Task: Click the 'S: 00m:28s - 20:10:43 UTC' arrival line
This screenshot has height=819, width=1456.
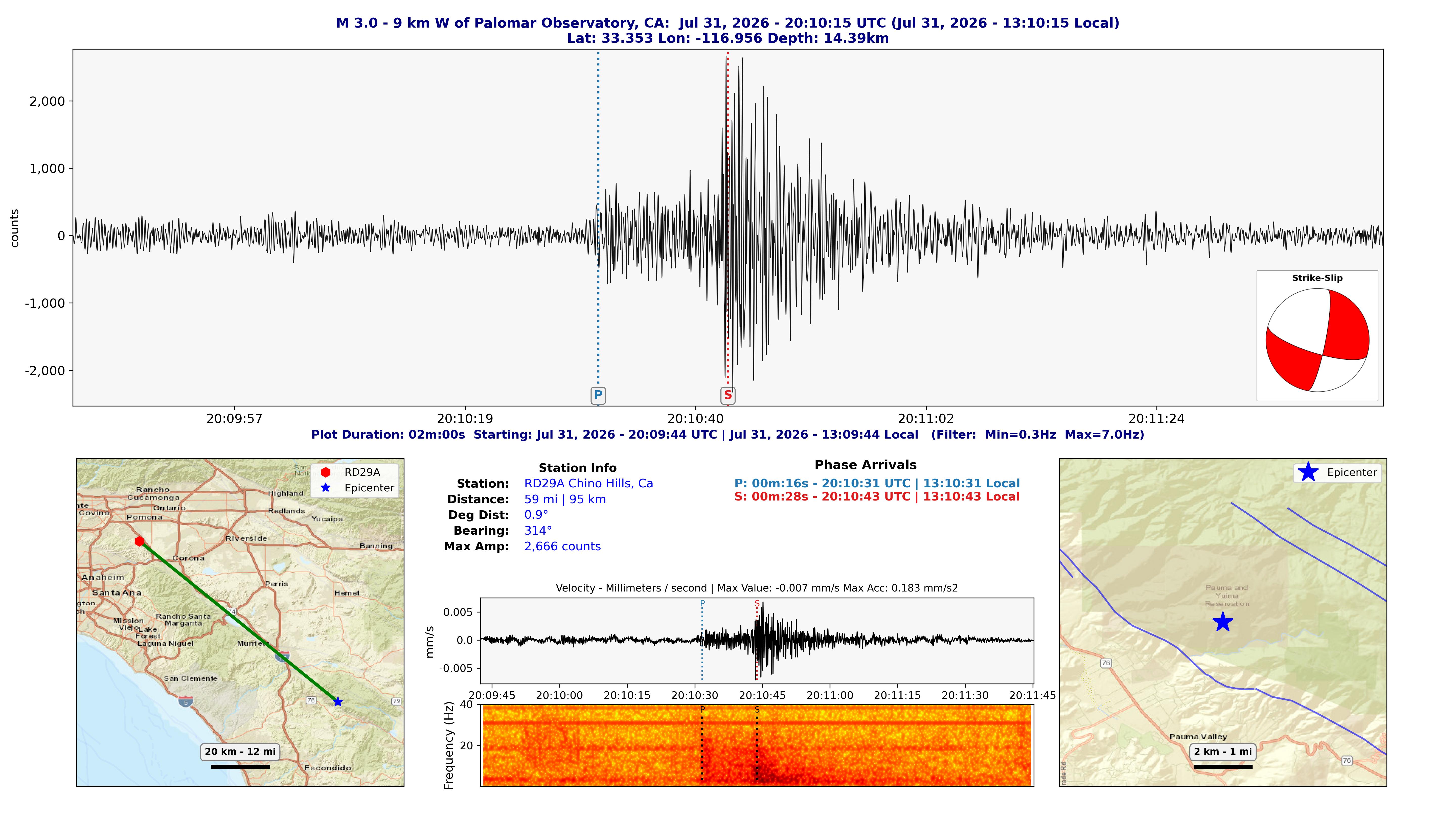Action: pos(877,497)
